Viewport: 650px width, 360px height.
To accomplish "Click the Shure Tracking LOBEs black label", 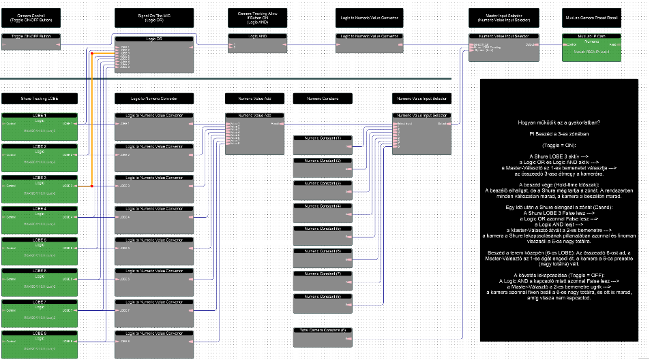I will click(39, 99).
